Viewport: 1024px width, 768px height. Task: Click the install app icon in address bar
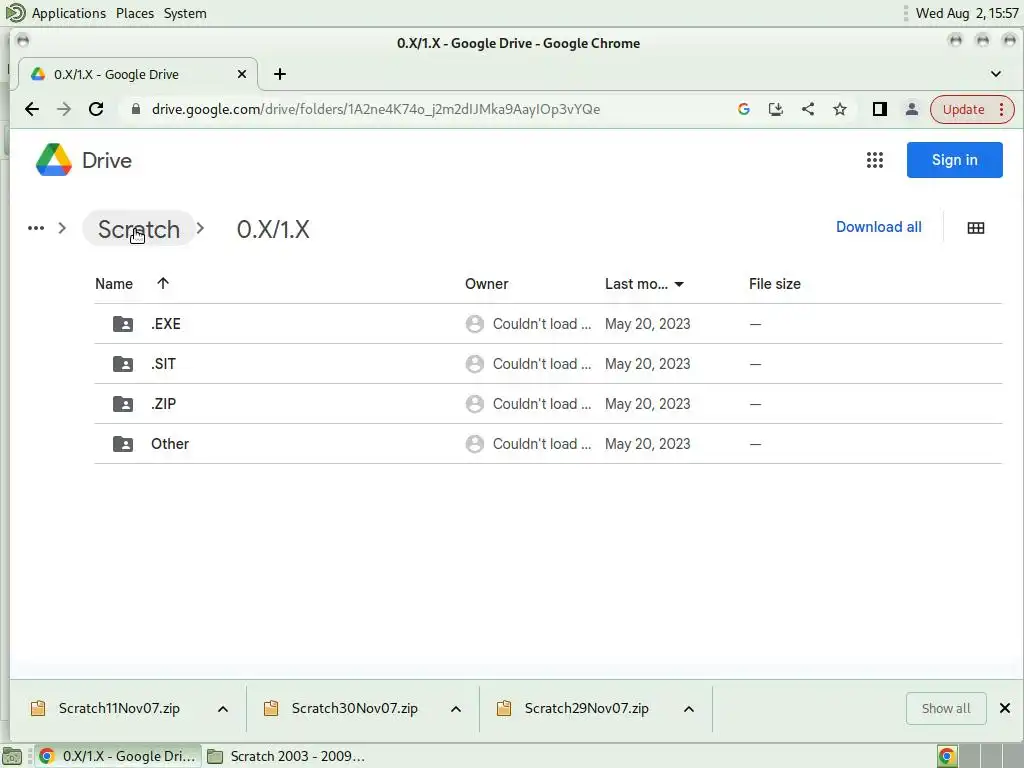pyautogui.click(x=775, y=109)
